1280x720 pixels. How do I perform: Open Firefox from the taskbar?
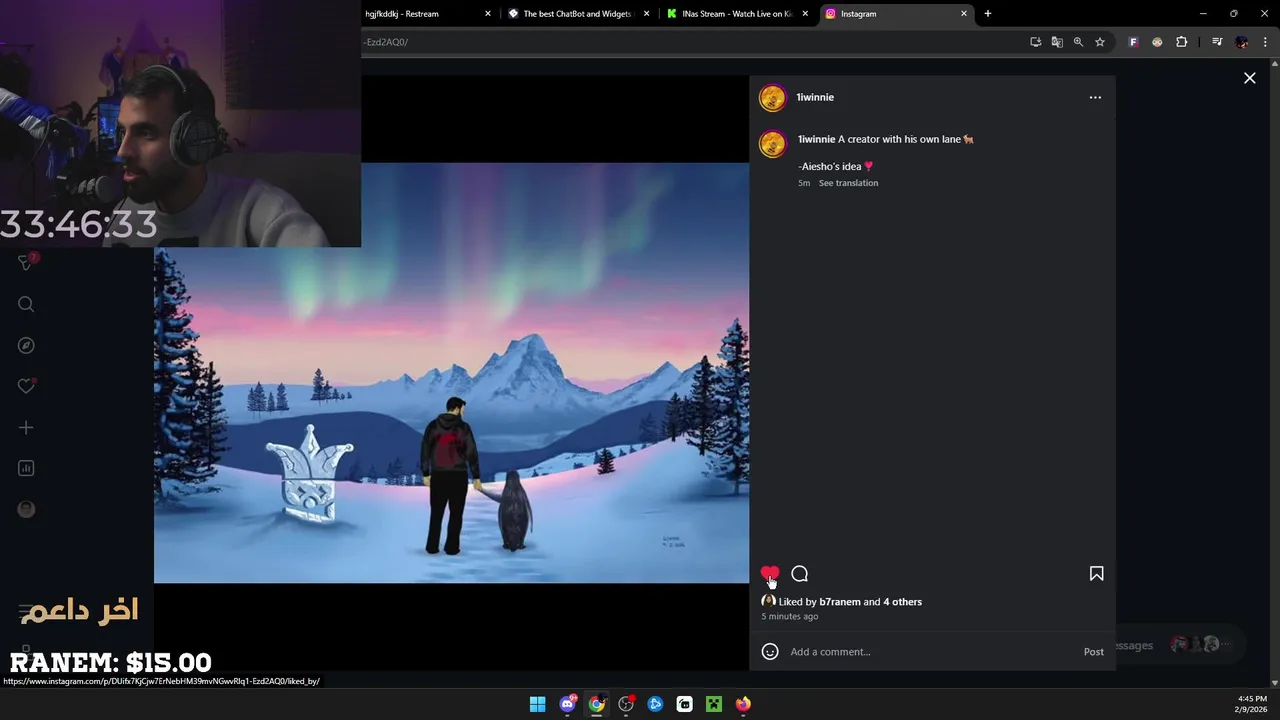tap(743, 704)
